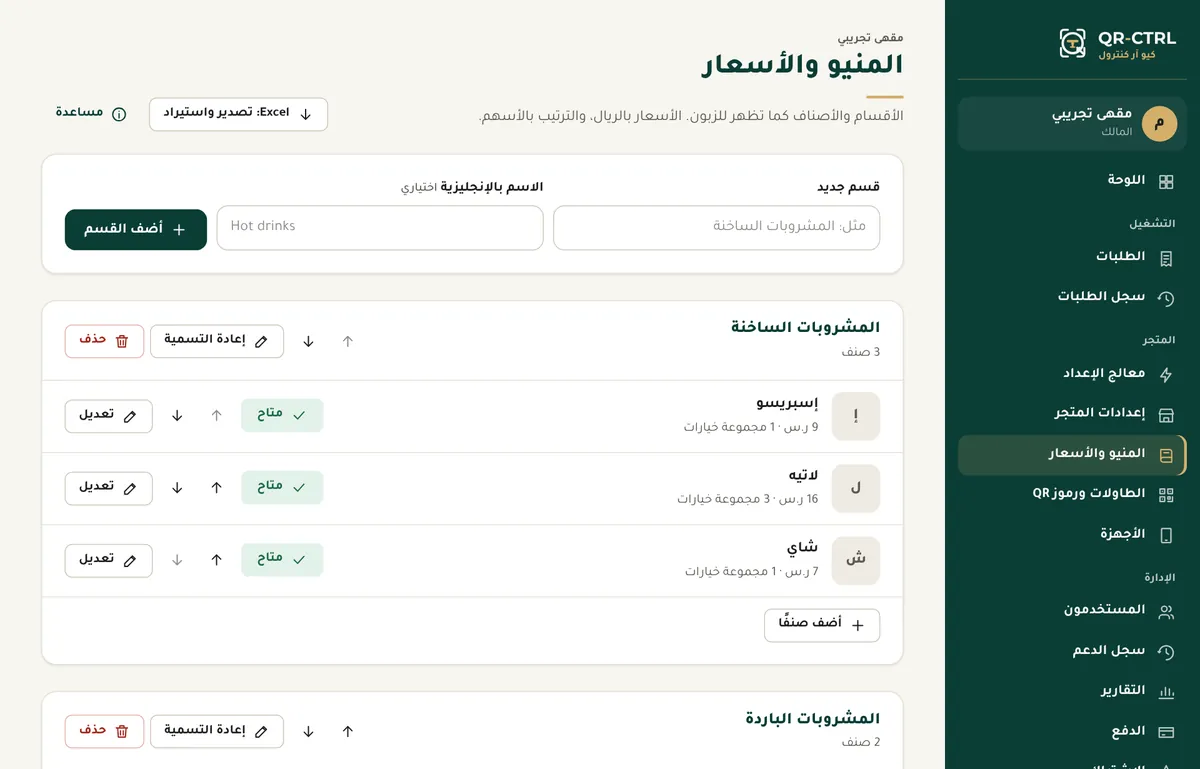Image resolution: width=1200 pixels, height=769 pixels.
Task: Click أضف القسم add section button
Action: (x=136, y=229)
